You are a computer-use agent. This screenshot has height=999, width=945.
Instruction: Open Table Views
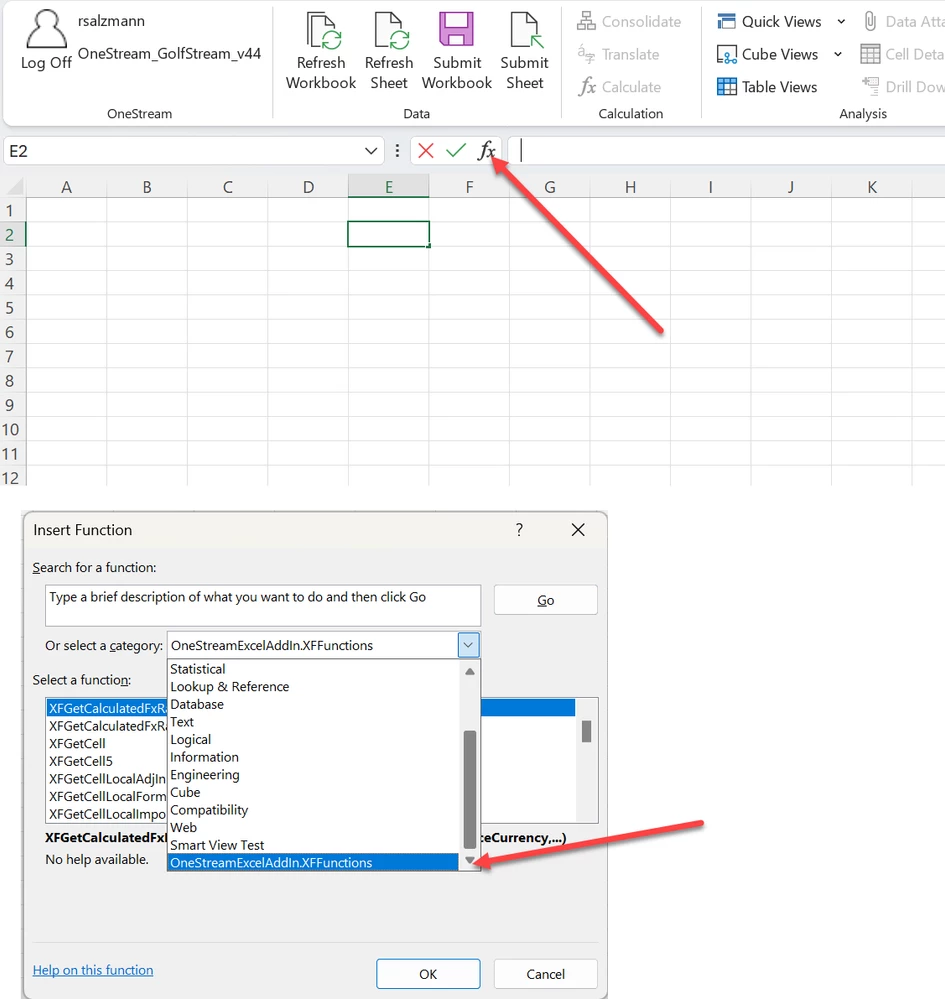click(x=767, y=87)
